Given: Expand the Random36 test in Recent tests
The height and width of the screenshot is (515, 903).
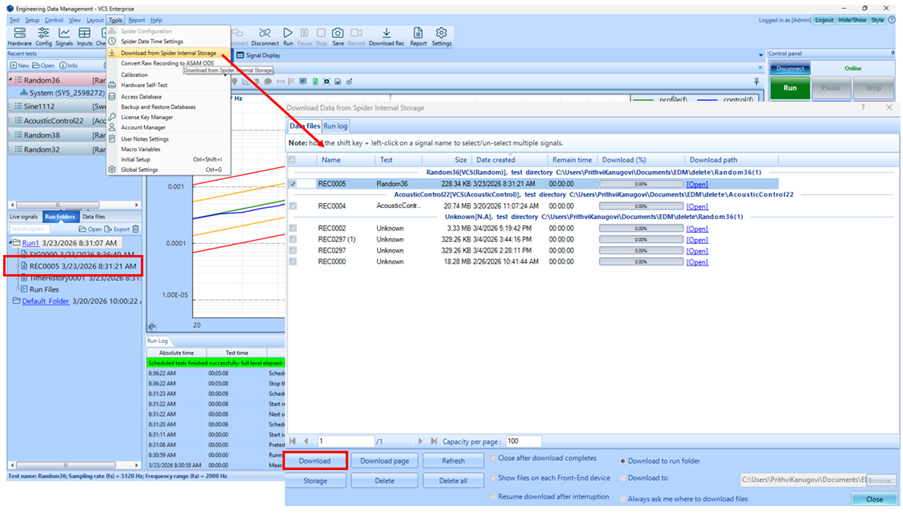Looking at the screenshot, I should [x=9, y=79].
